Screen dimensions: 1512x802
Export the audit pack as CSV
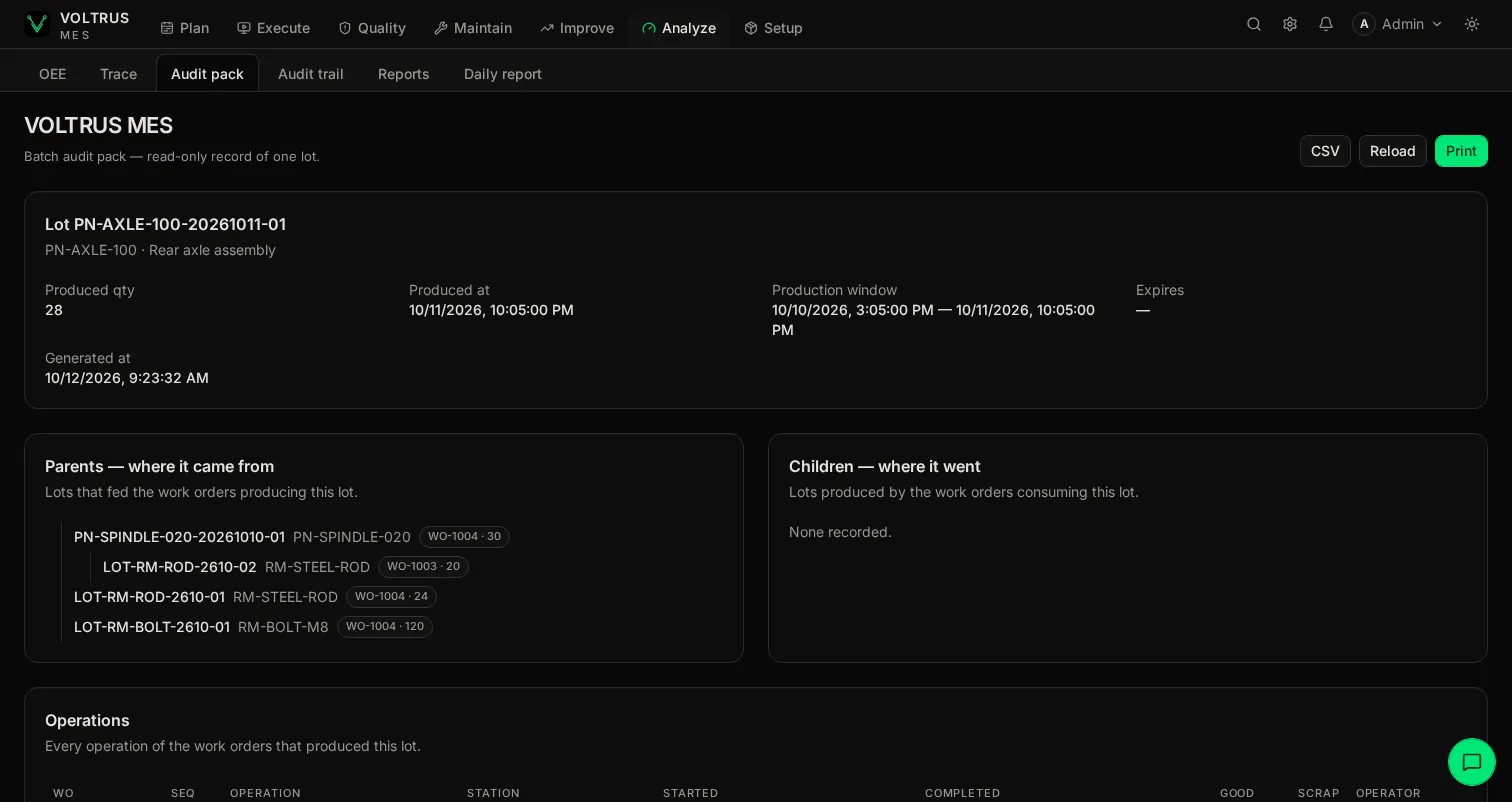pyautogui.click(x=1325, y=151)
